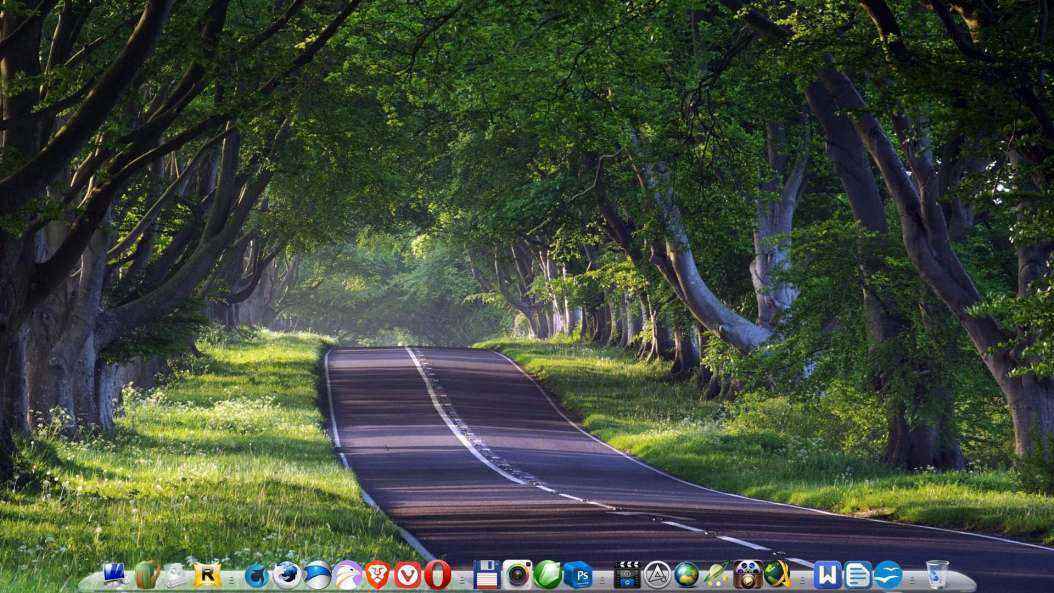Open the red Opera browser icon
1054x593 pixels.
pos(438,576)
